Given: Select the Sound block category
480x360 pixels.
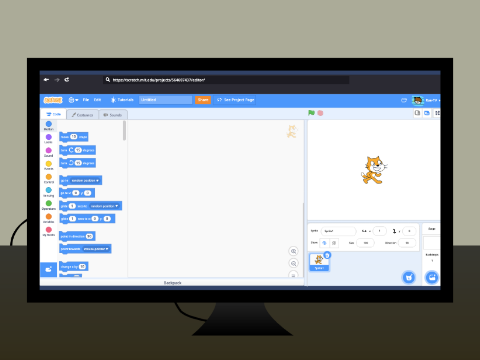Looking at the screenshot, I should point(49,152).
